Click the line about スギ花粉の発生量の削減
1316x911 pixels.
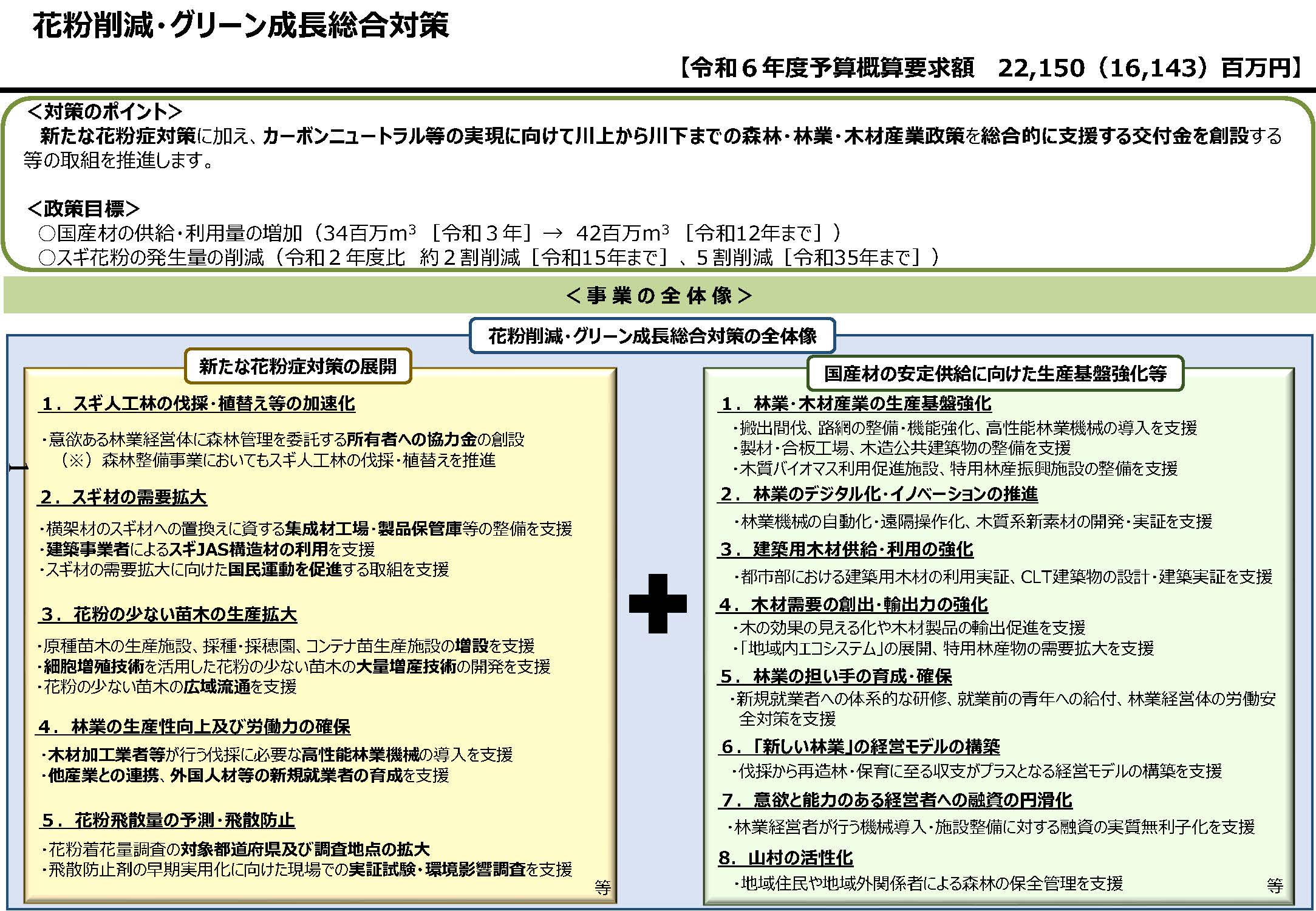[488, 258]
